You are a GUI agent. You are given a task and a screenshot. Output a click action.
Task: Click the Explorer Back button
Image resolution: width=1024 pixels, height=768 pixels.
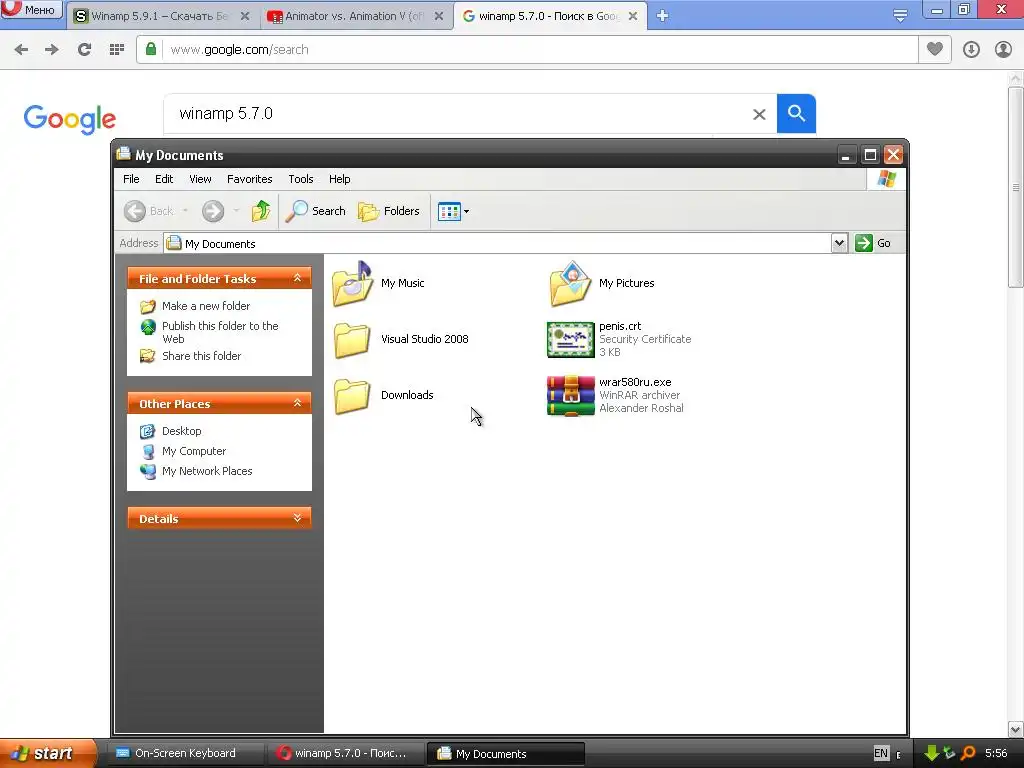click(x=149, y=211)
